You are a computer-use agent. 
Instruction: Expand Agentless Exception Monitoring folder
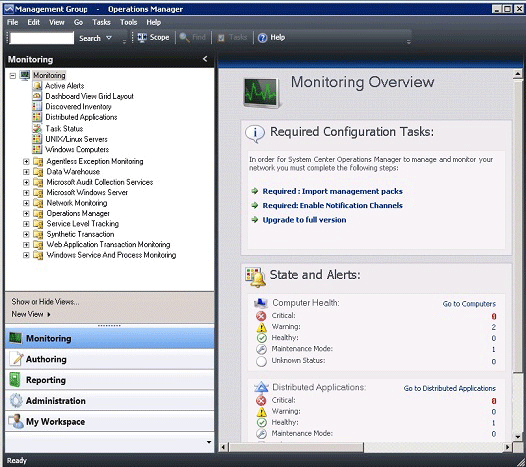(x=26, y=162)
